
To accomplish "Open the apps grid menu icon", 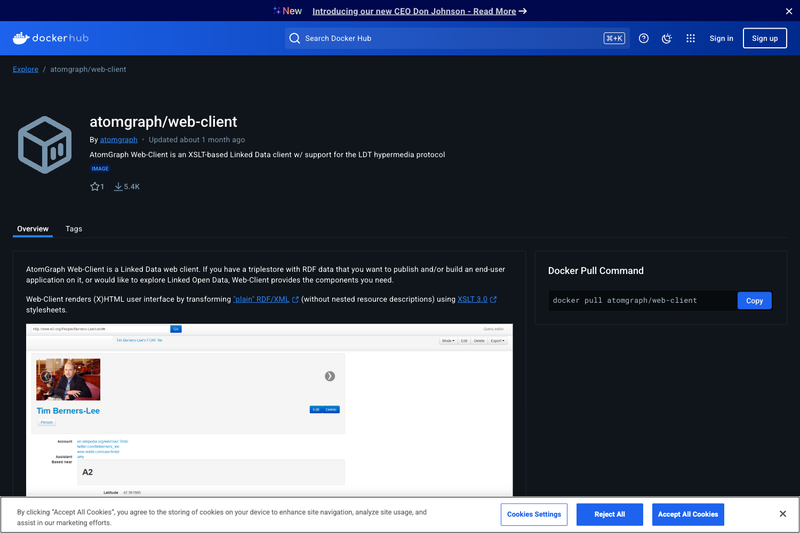I will 690,38.
